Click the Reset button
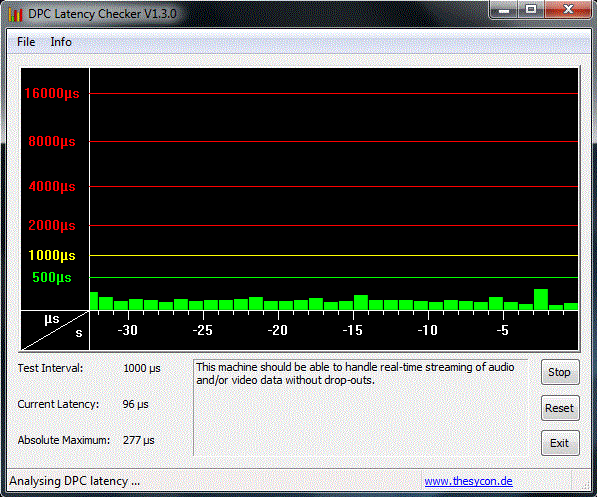 [x=560, y=408]
